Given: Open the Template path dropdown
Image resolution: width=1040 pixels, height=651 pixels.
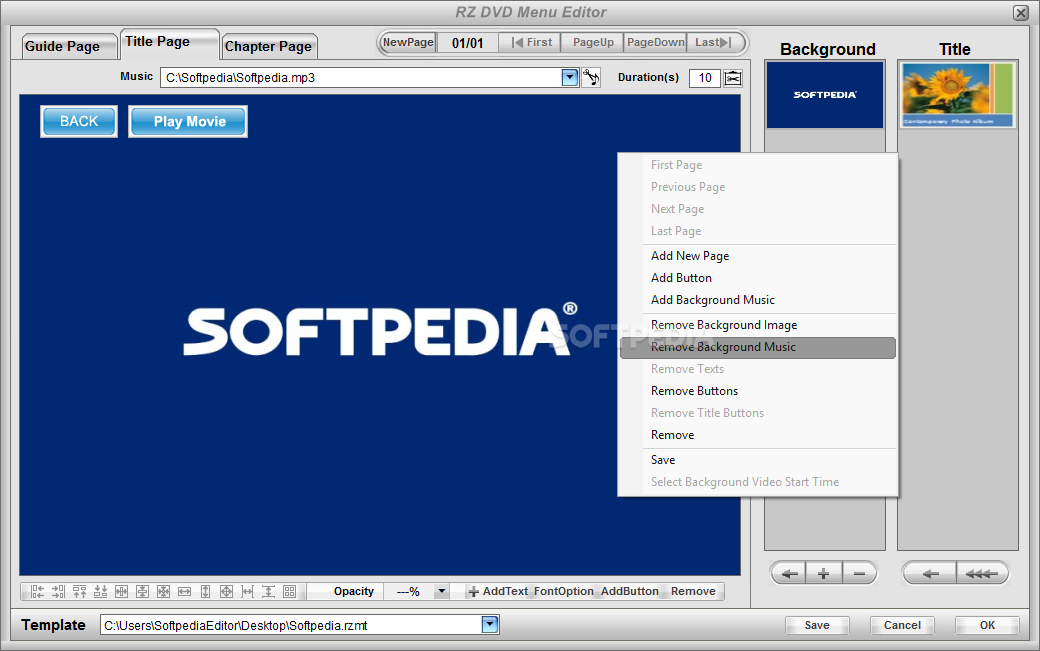Looking at the screenshot, I should (x=489, y=624).
